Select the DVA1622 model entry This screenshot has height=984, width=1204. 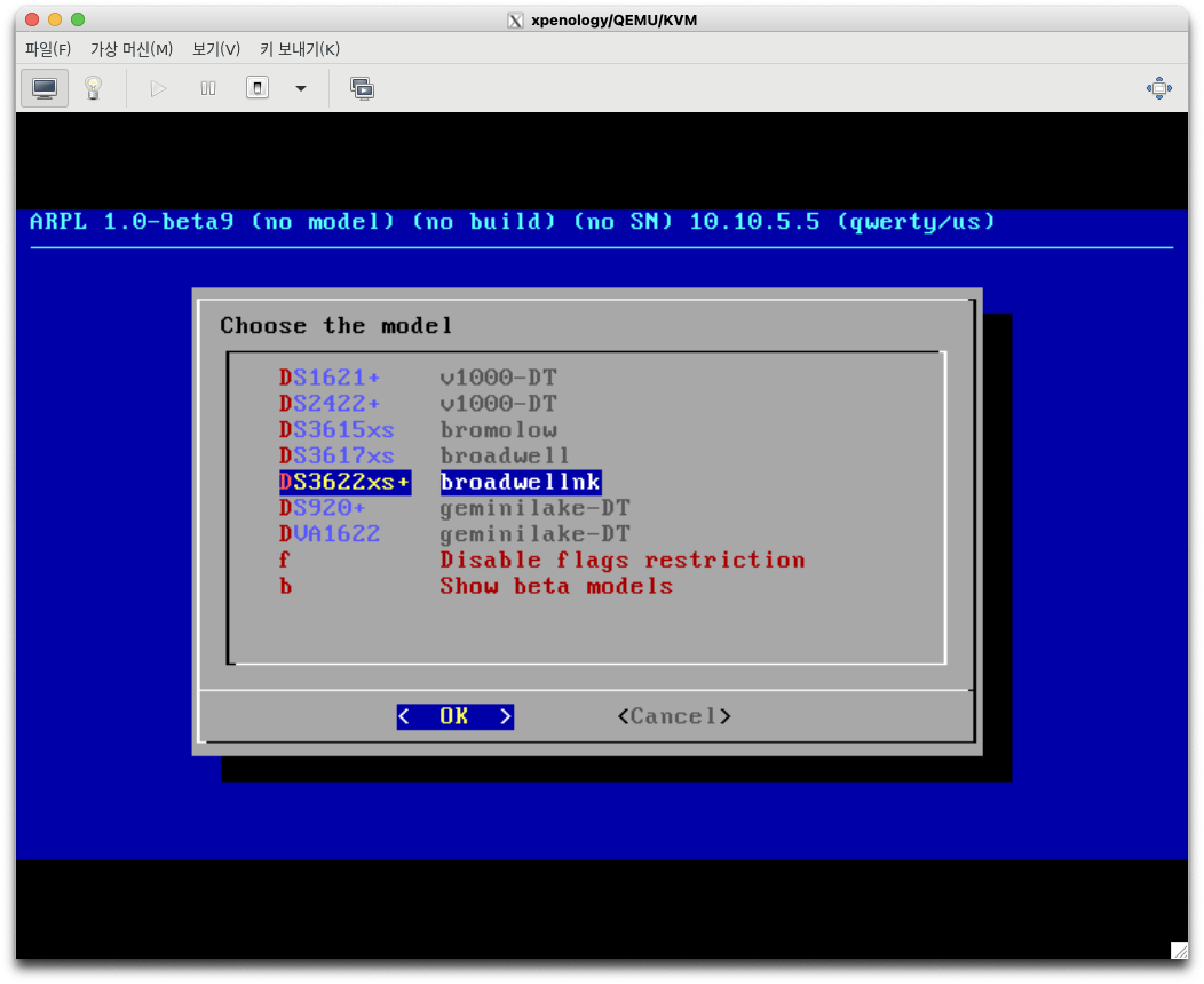click(x=330, y=534)
